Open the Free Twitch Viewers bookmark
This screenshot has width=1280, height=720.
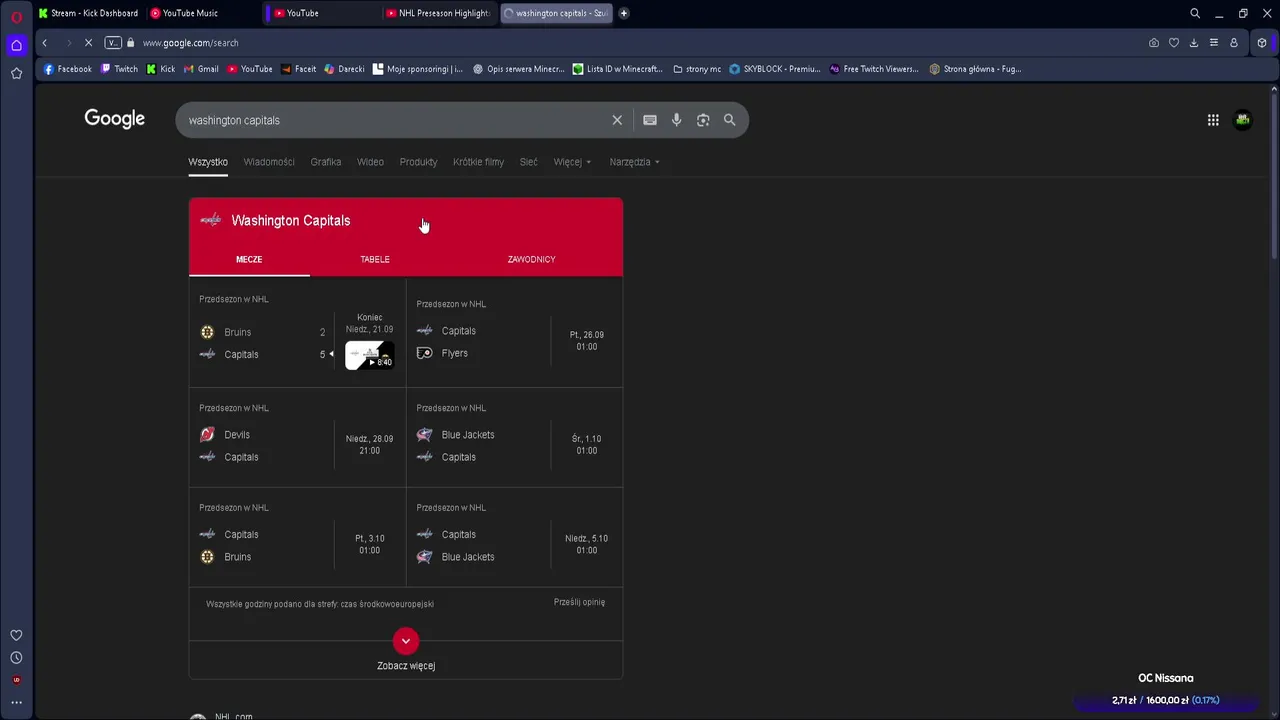pos(874,69)
